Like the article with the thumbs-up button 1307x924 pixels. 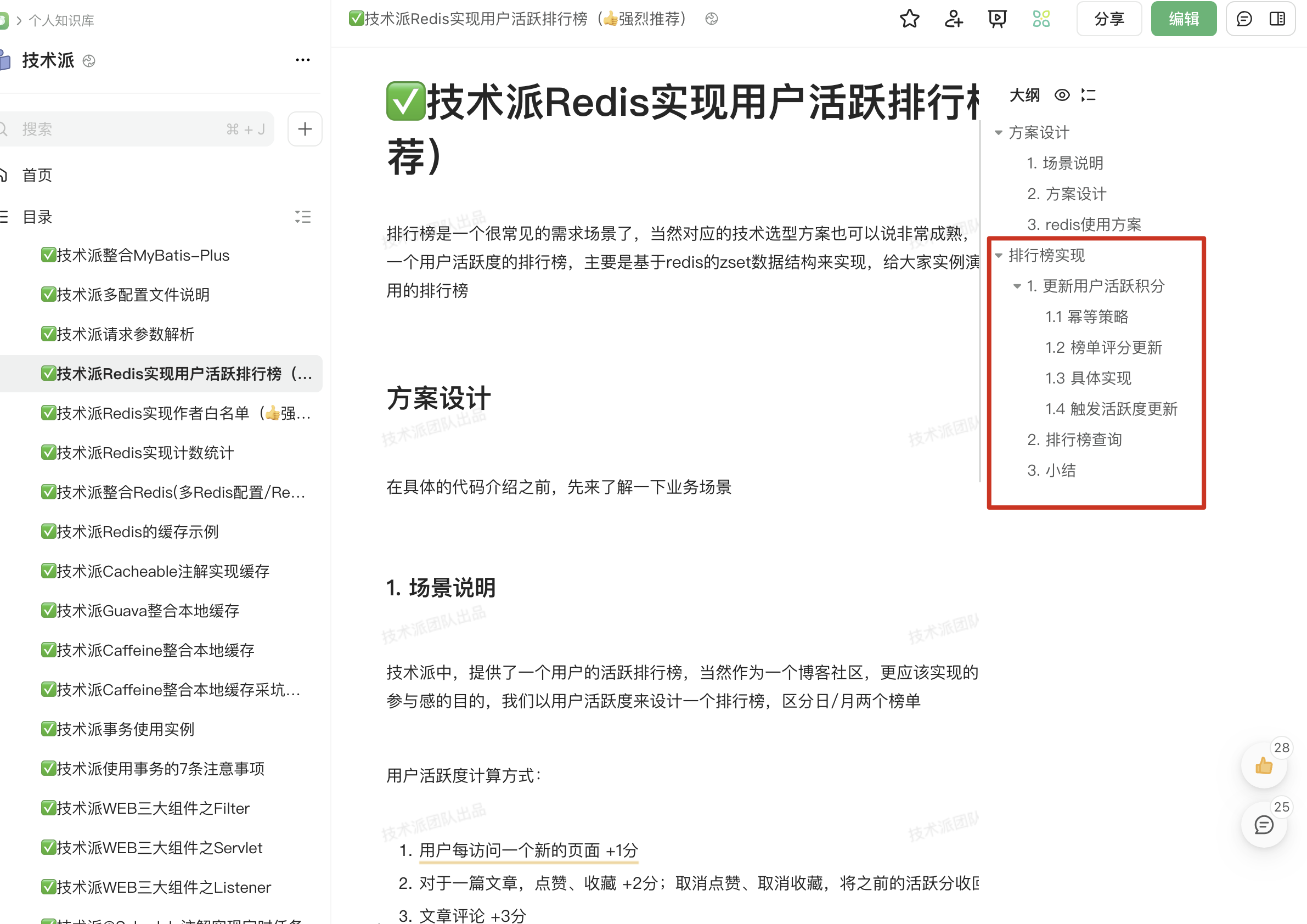click(x=1265, y=765)
